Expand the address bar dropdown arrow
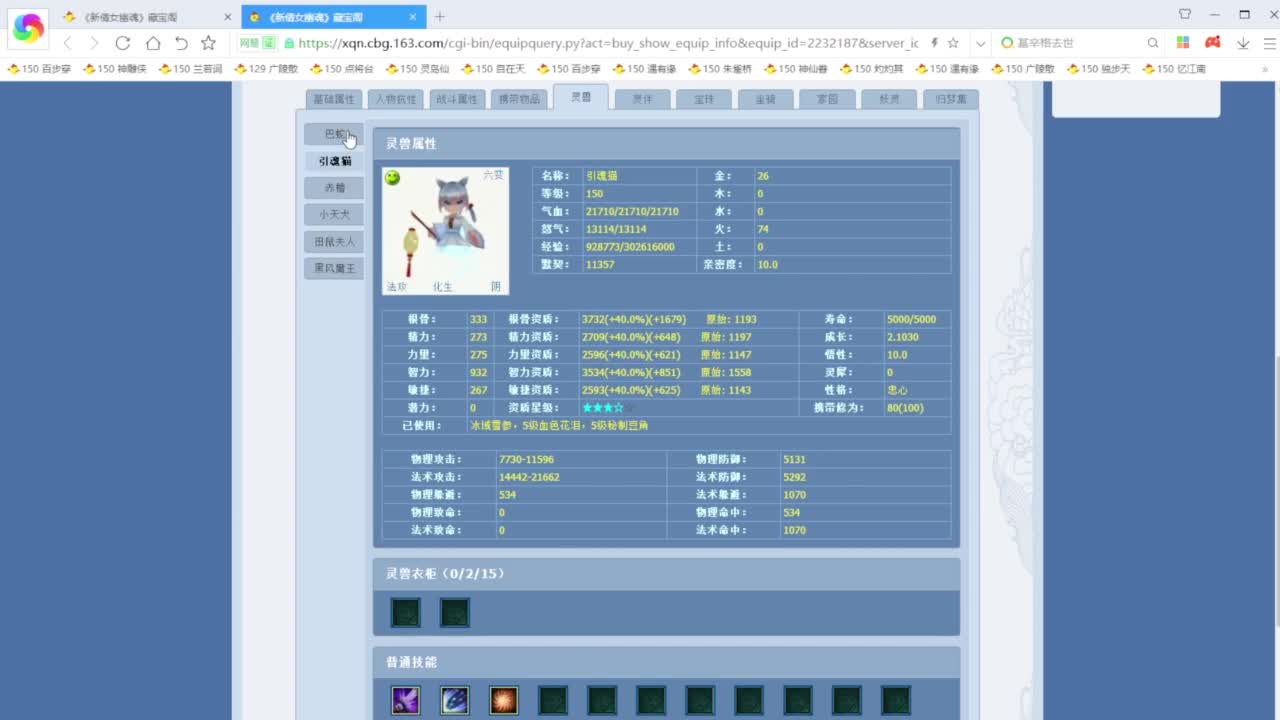This screenshot has width=1280, height=720. point(980,43)
